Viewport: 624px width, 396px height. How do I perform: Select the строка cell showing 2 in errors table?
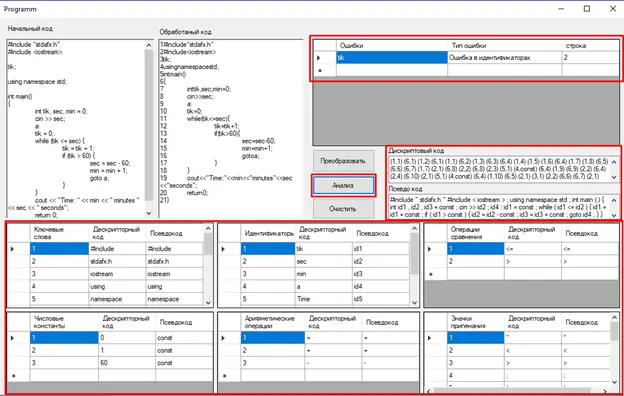coord(591,58)
